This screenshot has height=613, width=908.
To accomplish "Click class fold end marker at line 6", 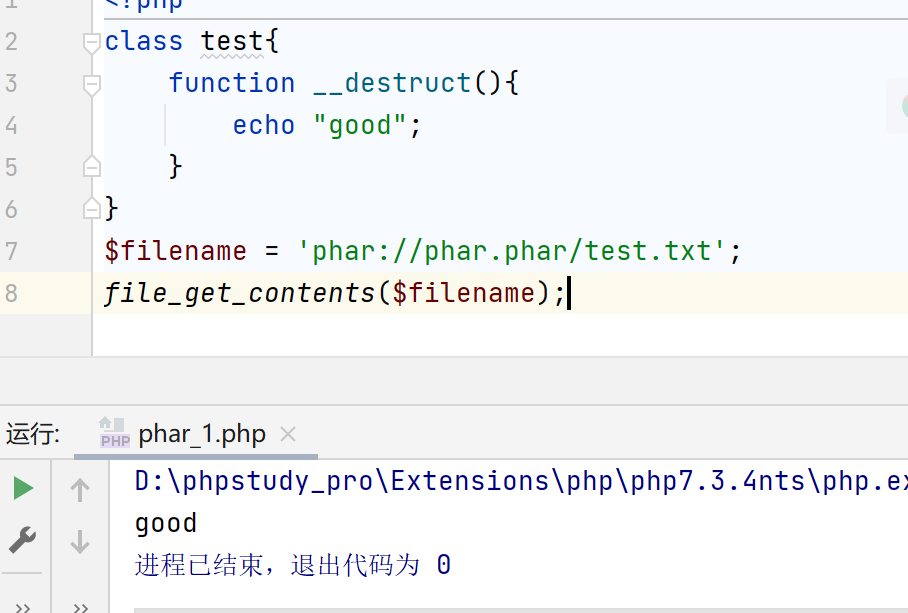I will pyautogui.click(x=92, y=208).
